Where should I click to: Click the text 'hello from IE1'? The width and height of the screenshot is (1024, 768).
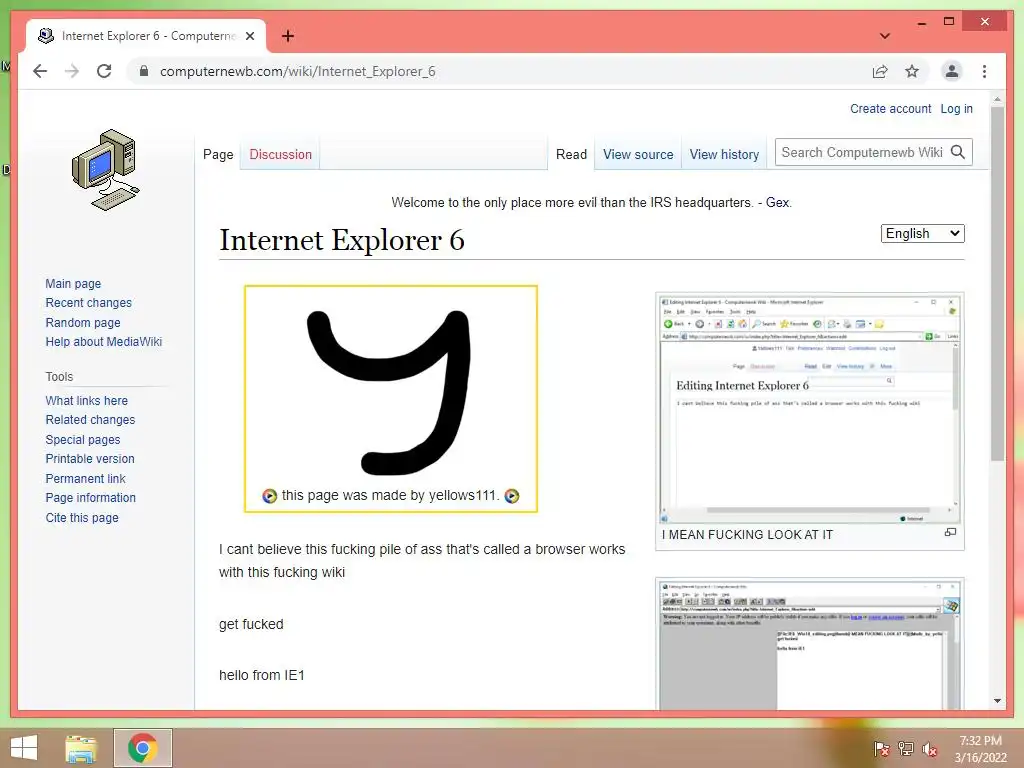tap(262, 675)
